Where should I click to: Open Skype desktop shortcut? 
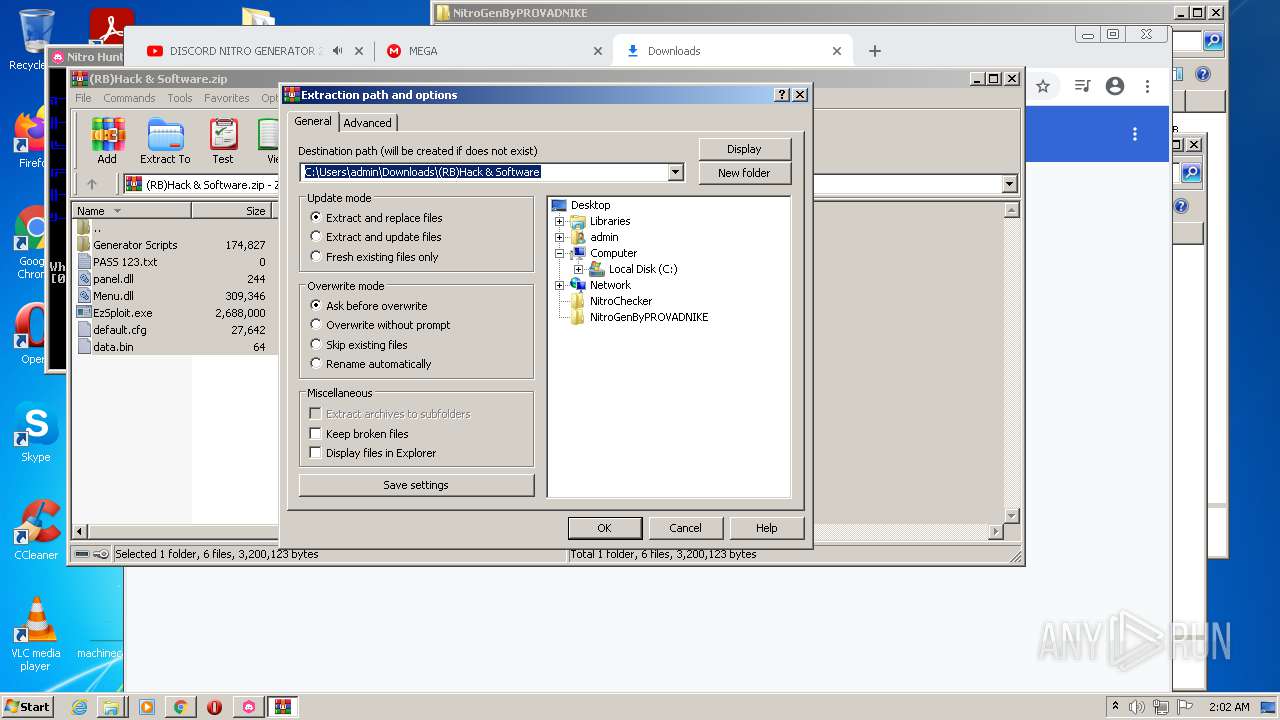click(36, 433)
